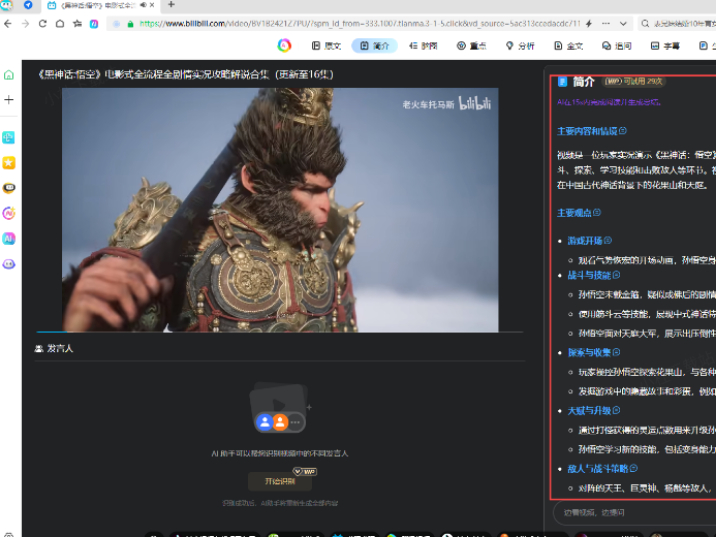The image size is (716, 537).
Task: Select the 简介 tab
Action: click(374, 46)
